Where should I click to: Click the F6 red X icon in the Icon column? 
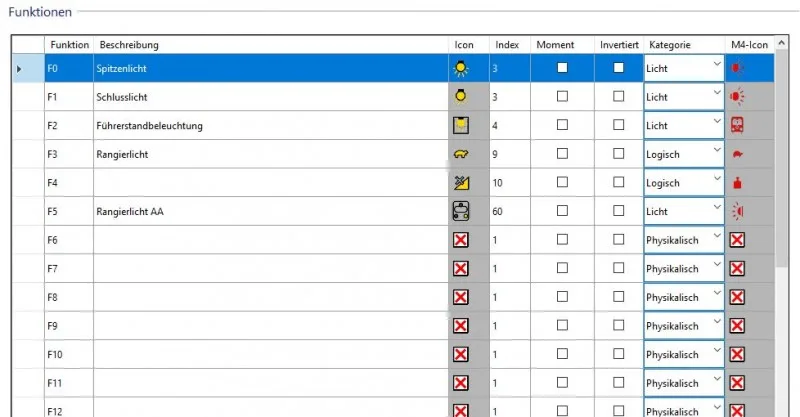461,239
